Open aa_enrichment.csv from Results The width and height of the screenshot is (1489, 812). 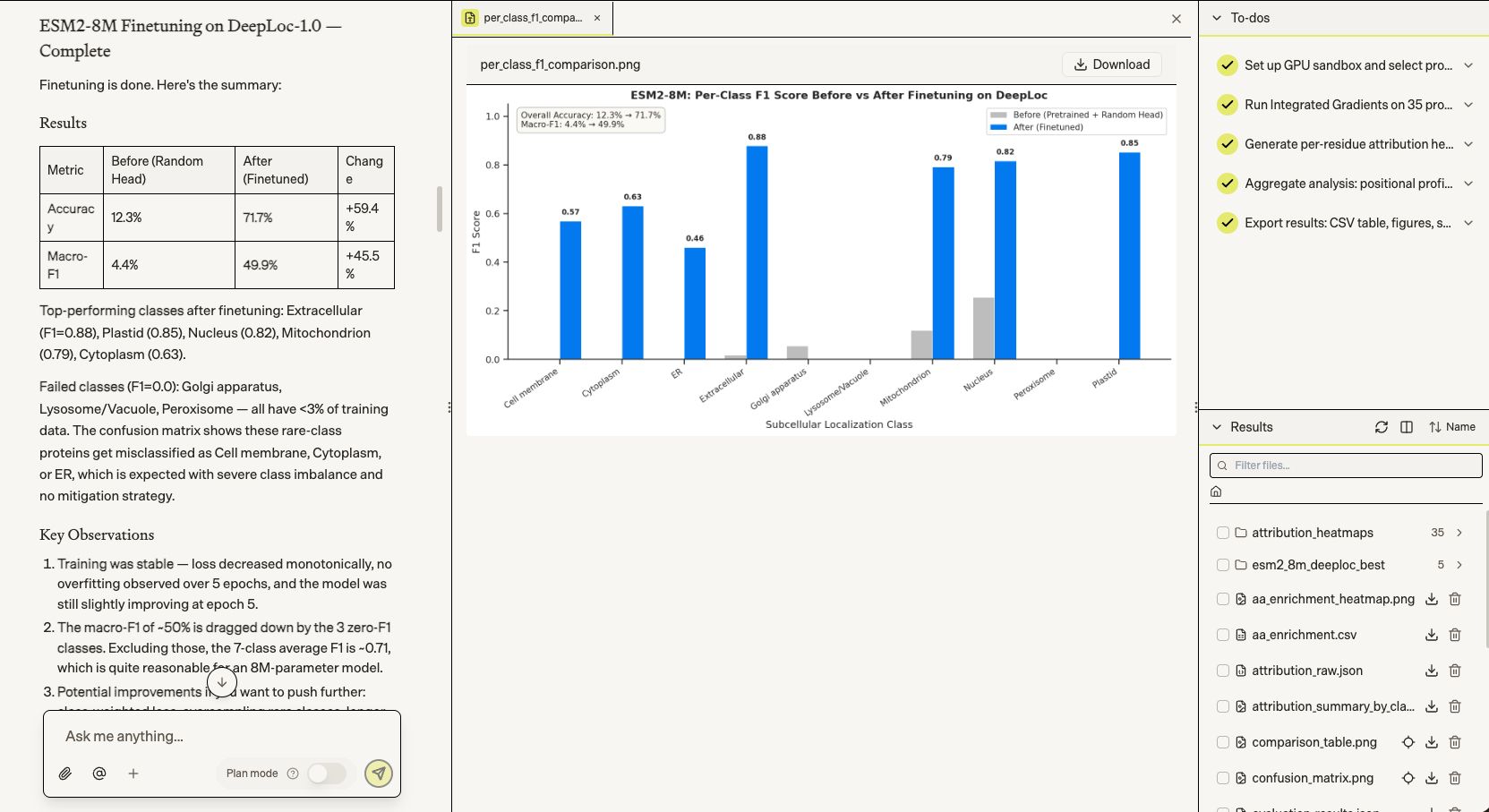point(1304,635)
